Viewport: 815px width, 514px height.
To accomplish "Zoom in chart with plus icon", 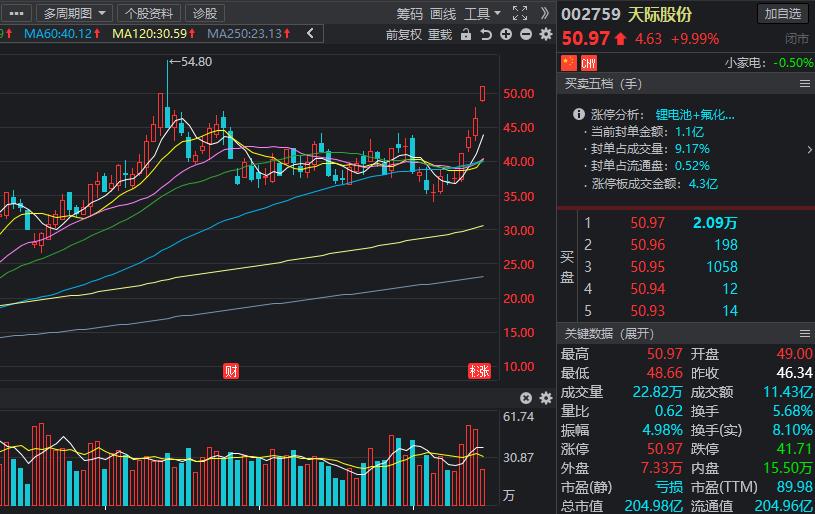I will 506,35.
